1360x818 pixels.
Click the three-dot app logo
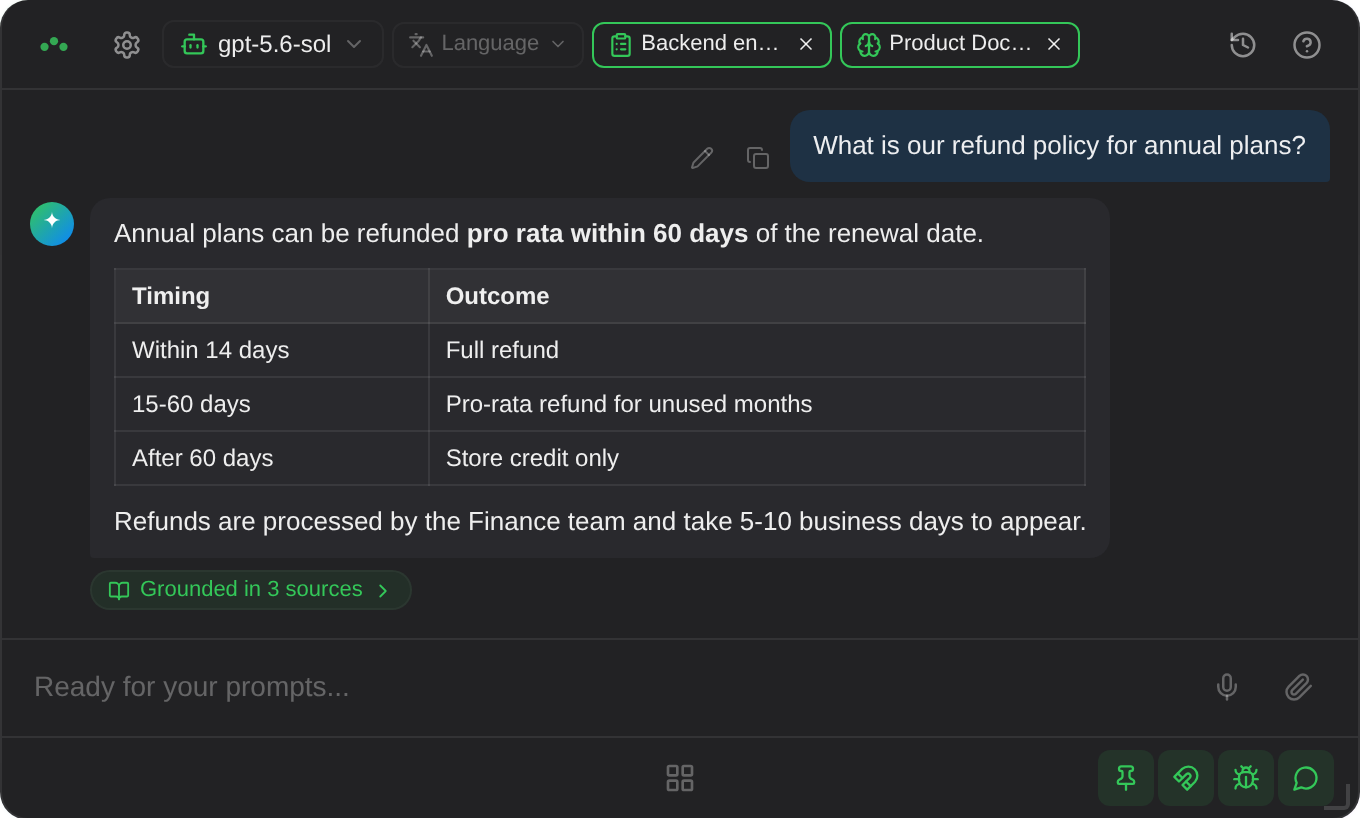coord(54,45)
